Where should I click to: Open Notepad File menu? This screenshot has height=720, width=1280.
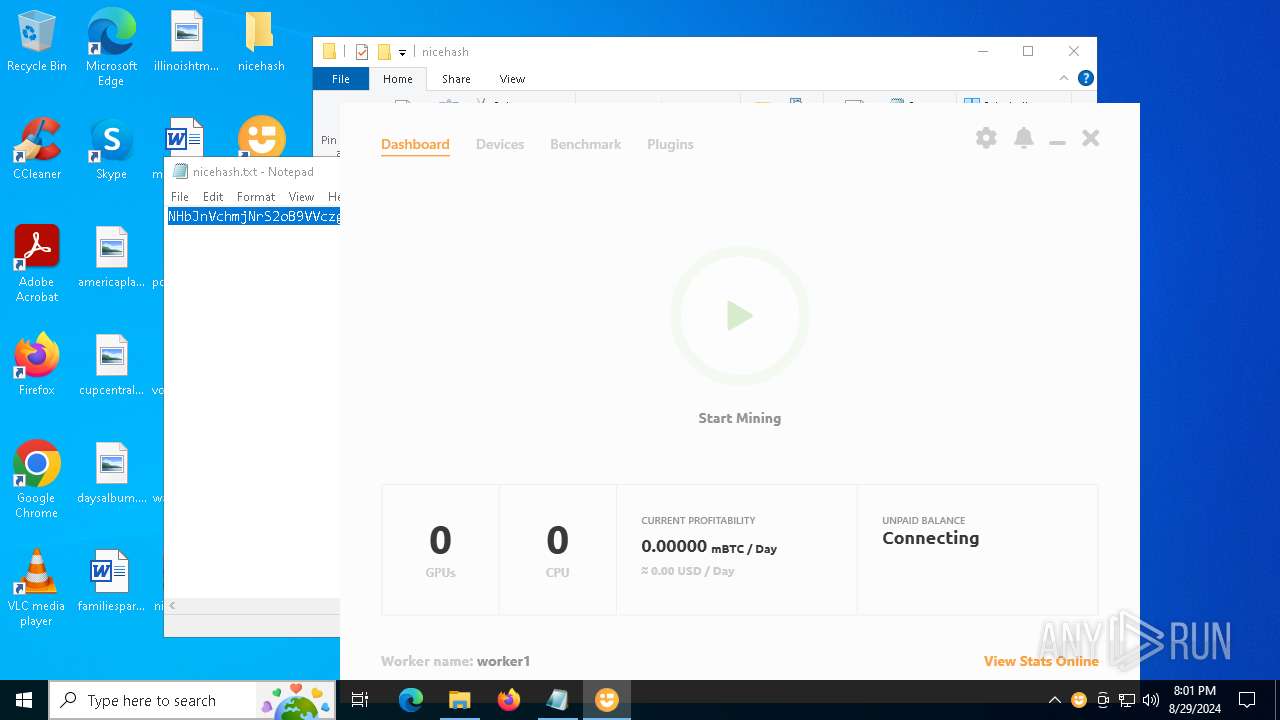click(x=180, y=197)
